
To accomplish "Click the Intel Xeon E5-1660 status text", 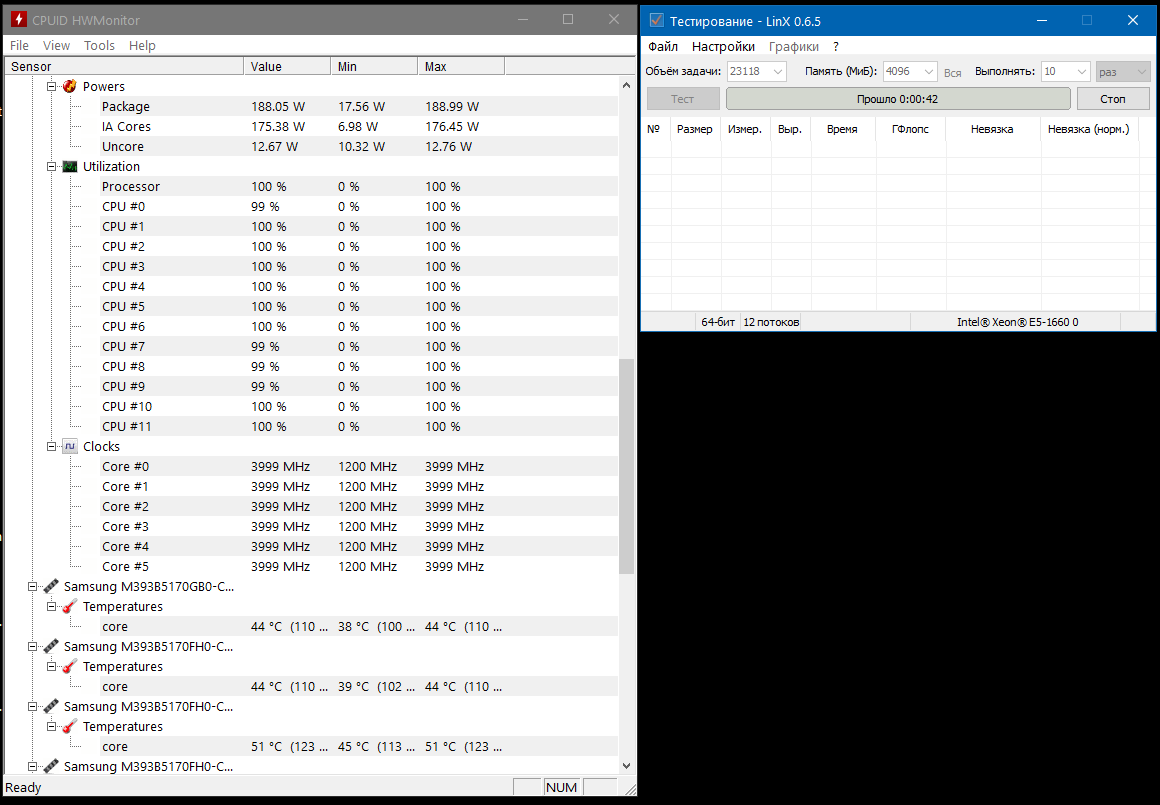I will tap(1018, 322).
